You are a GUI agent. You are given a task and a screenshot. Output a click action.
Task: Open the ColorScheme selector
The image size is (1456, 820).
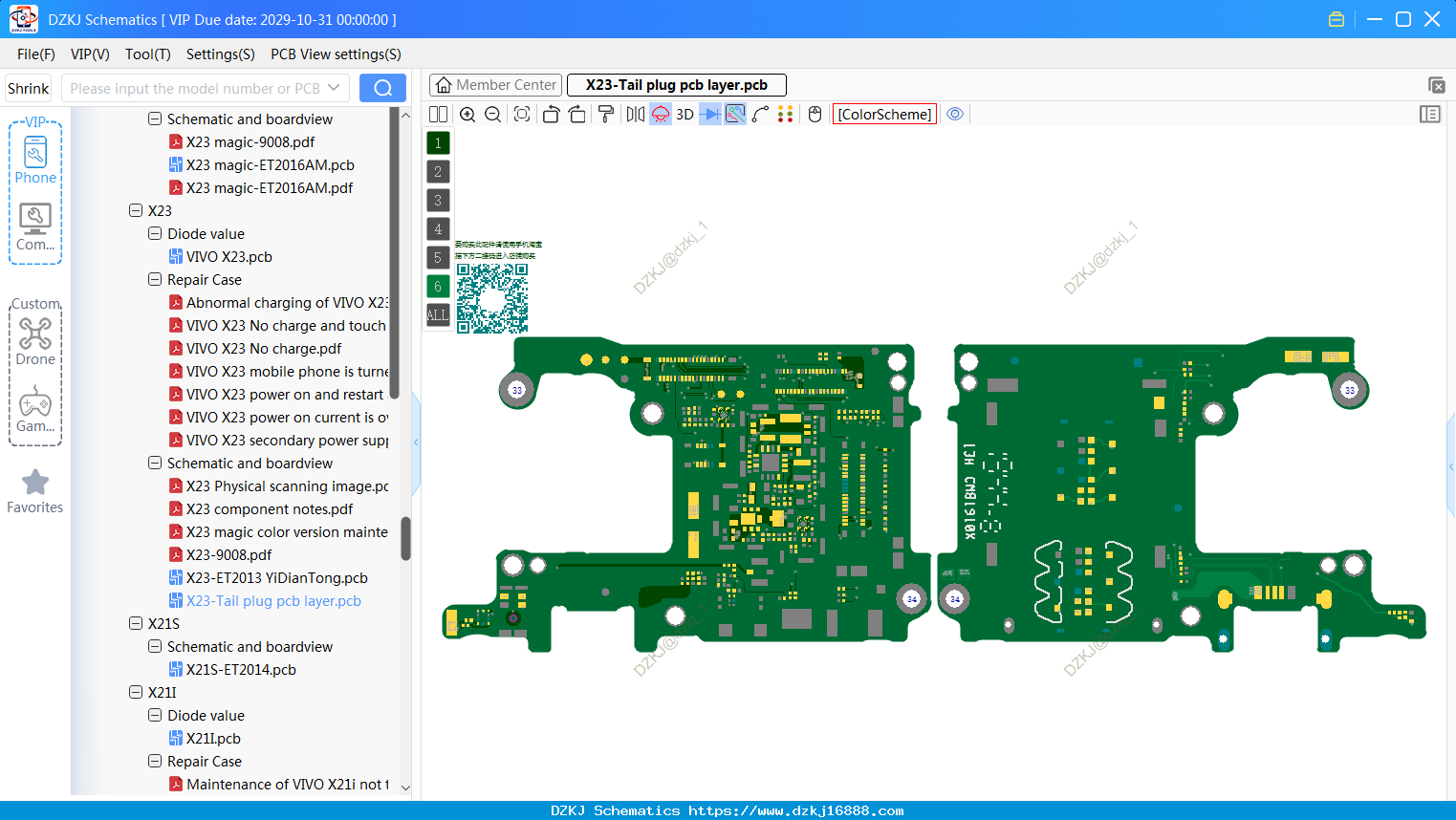click(884, 115)
